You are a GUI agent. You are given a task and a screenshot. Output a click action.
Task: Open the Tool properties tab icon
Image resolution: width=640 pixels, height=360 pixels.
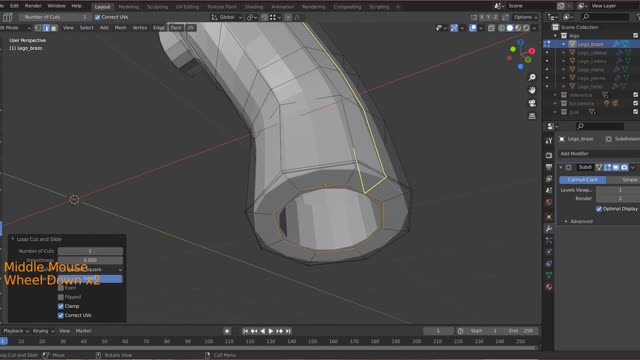pos(549,141)
